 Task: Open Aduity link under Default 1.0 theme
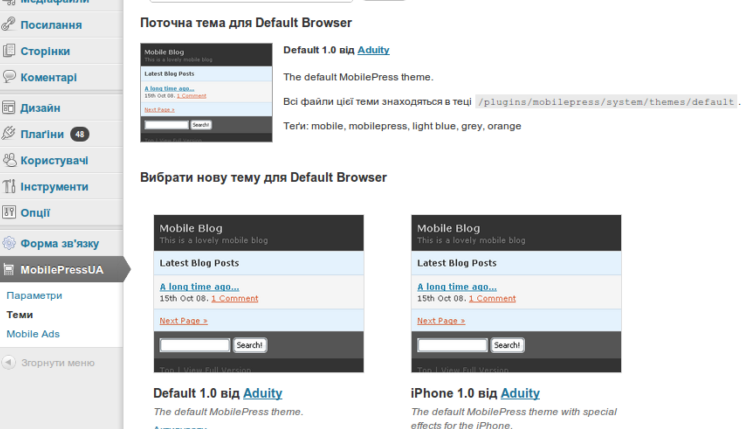[262, 393]
